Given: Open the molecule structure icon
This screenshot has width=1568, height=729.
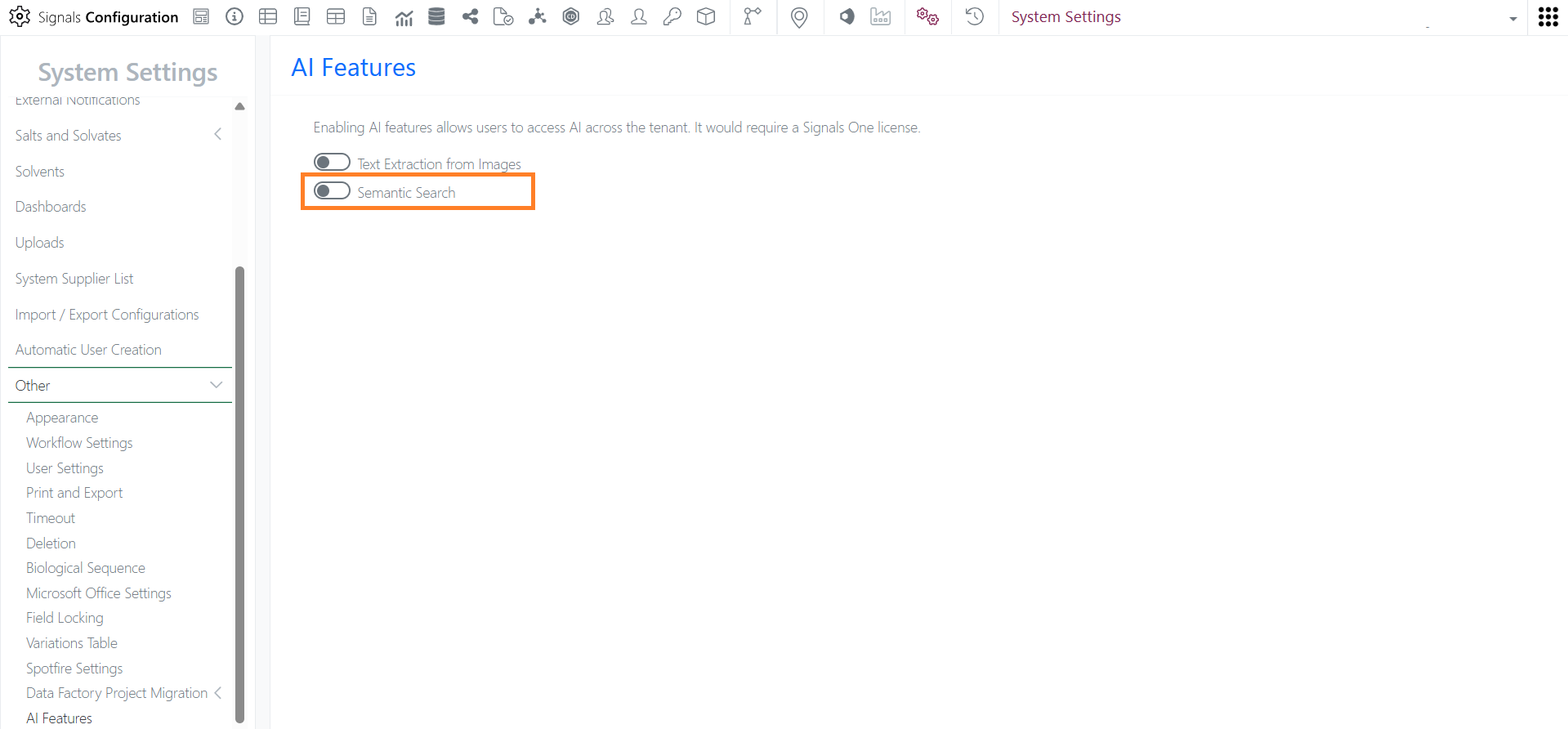Looking at the screenshot, I should point(538,16).
